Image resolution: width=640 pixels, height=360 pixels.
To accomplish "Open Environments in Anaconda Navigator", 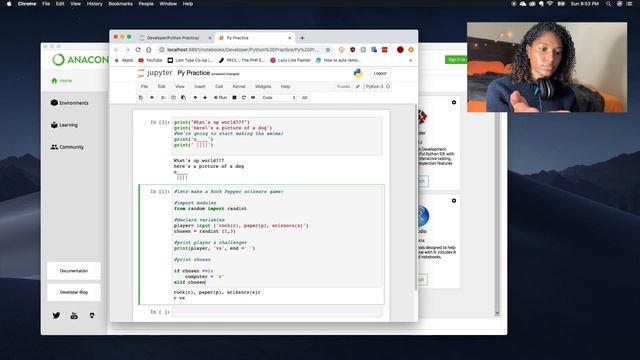I will 69,103.
